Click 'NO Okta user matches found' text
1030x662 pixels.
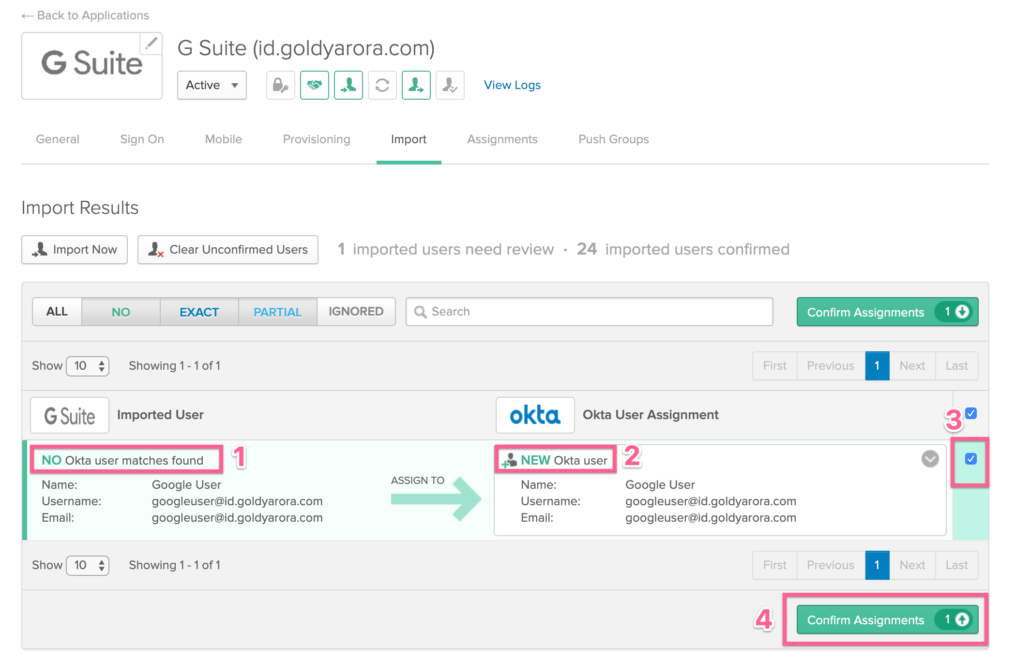(x=123, y=460)
